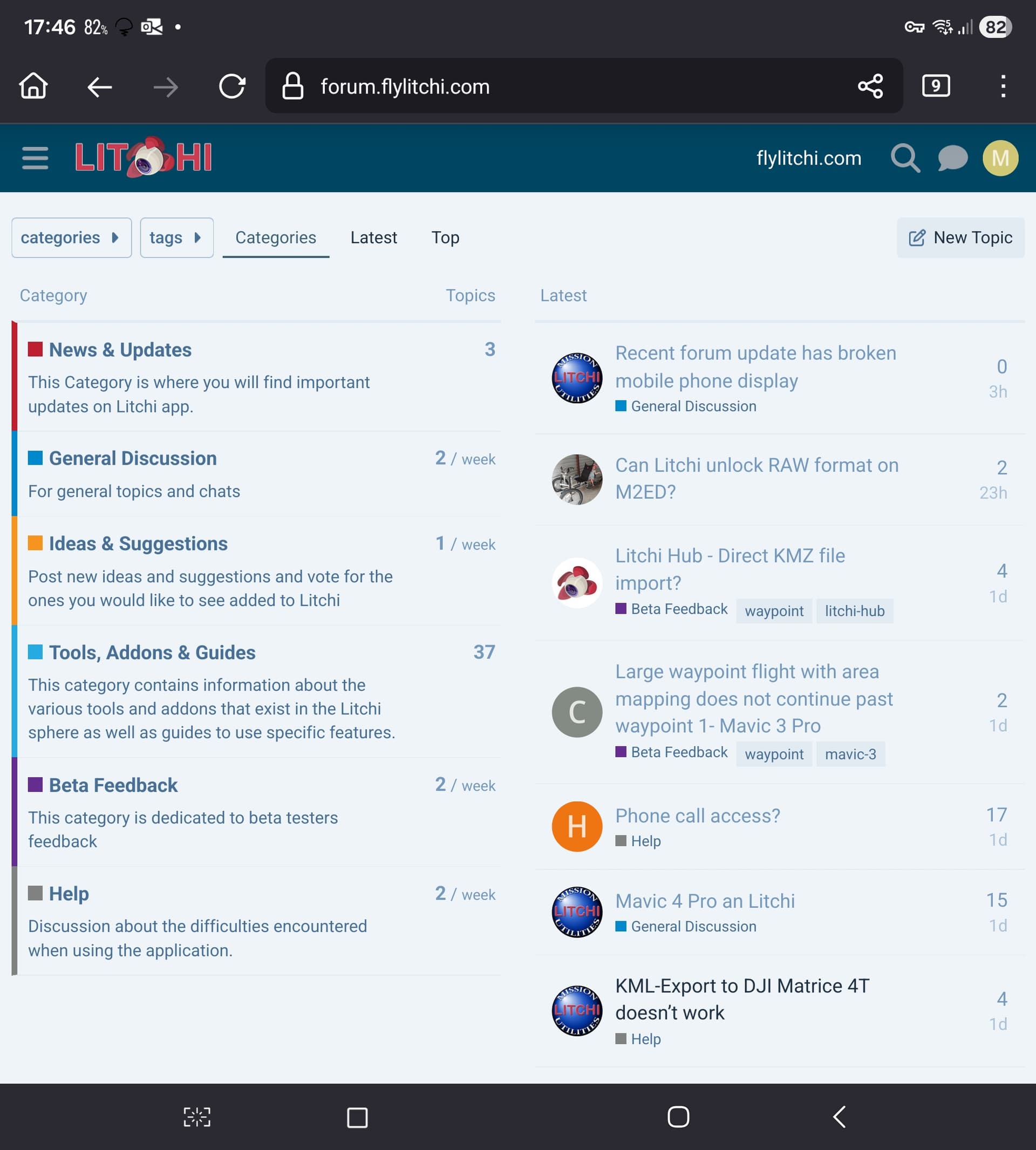The image size is (1036, 1150).
Task: Open the flylitchi.com header link
Action: tap(808, 158)
